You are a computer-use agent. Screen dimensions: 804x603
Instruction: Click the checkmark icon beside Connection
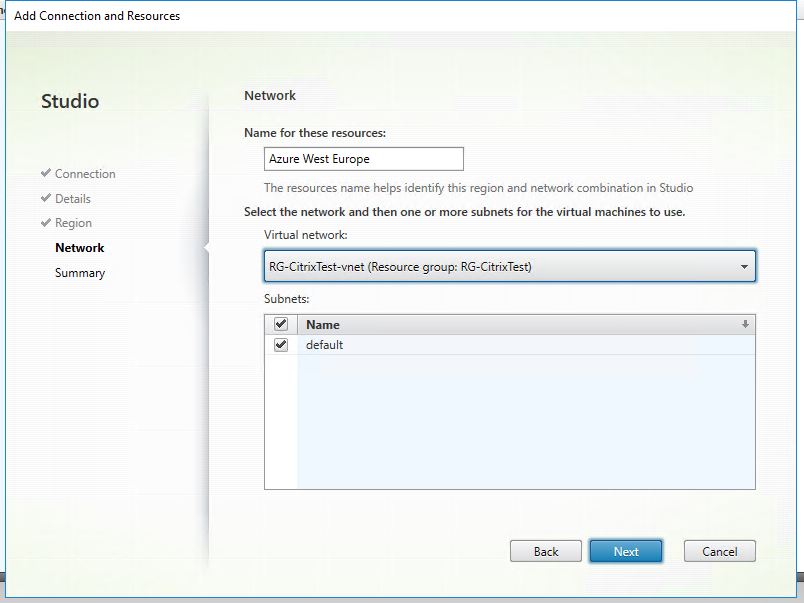[x=46, y=174]
